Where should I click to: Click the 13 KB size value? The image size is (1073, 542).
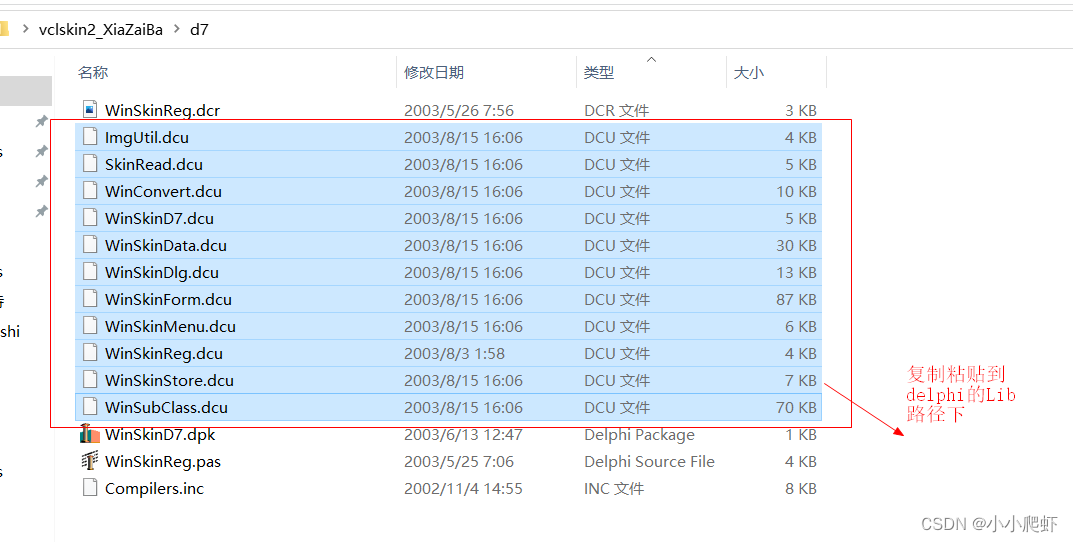click(796, 272)
